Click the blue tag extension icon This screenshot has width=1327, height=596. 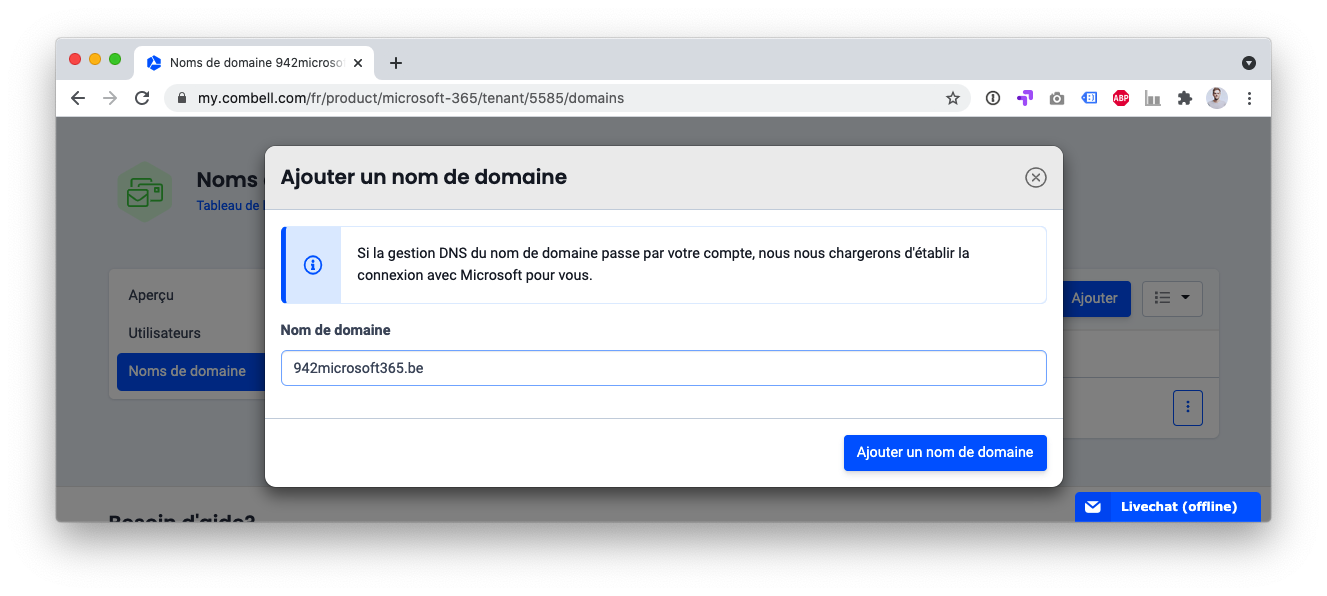click(1089, 98)
